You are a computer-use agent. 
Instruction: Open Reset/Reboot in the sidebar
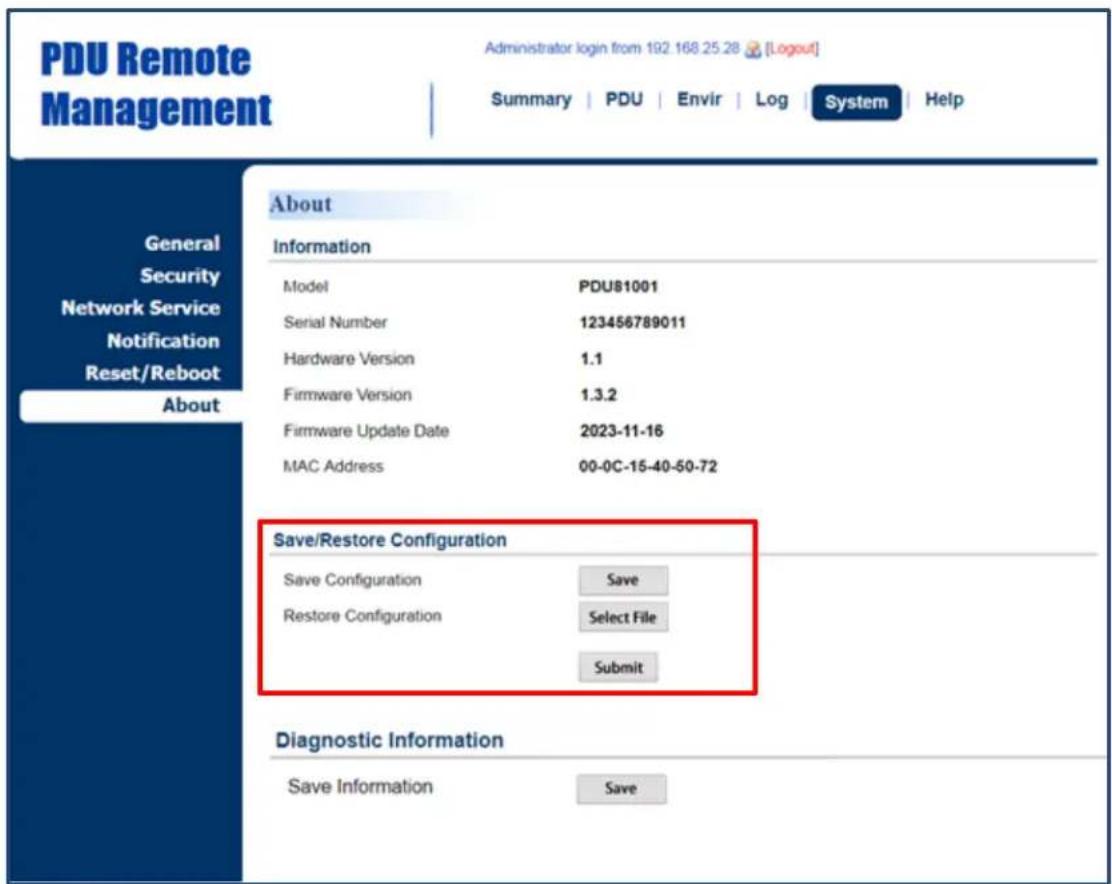tap(152, 373)
